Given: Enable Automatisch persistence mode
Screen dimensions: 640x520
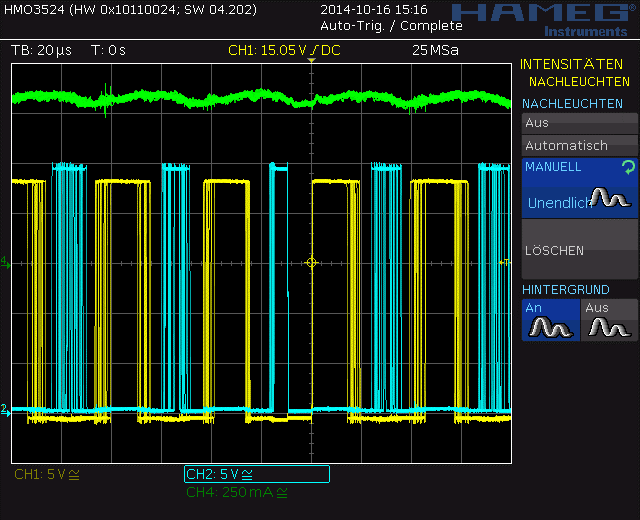Looking at the screenshot, I should [x=579, y=145].
